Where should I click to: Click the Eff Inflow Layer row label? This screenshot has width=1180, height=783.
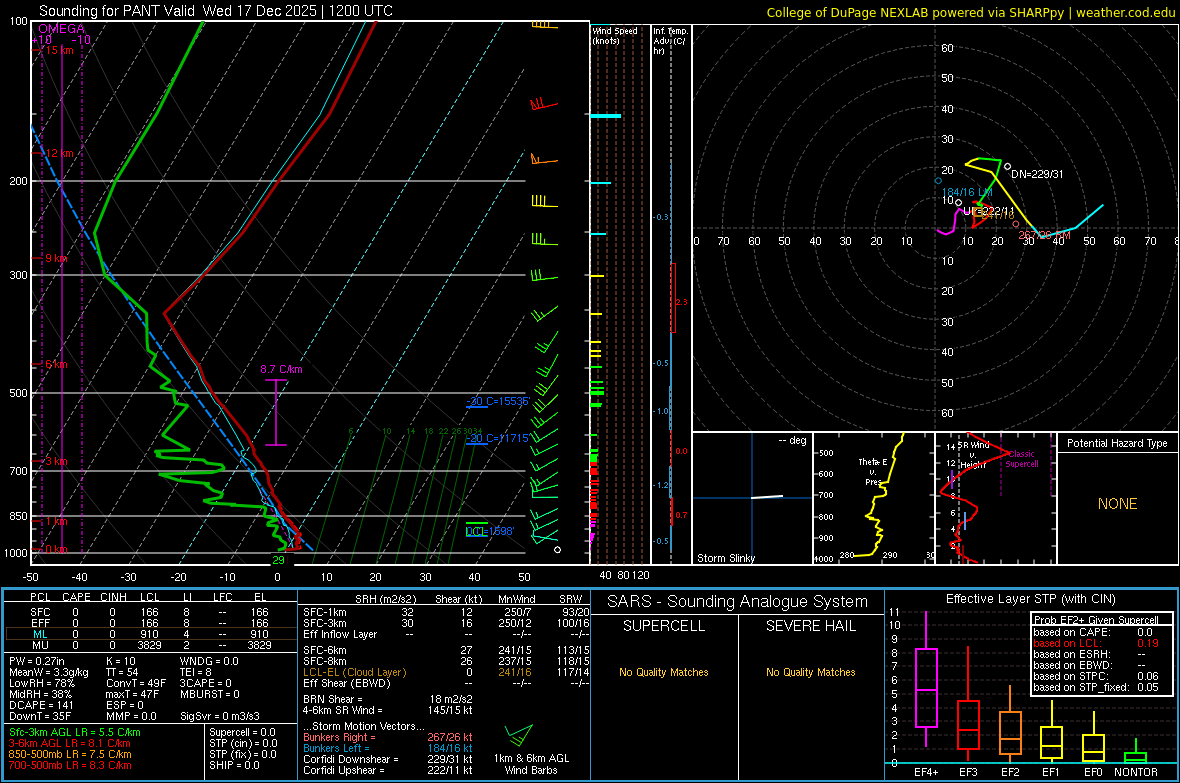tap(340, 634)
